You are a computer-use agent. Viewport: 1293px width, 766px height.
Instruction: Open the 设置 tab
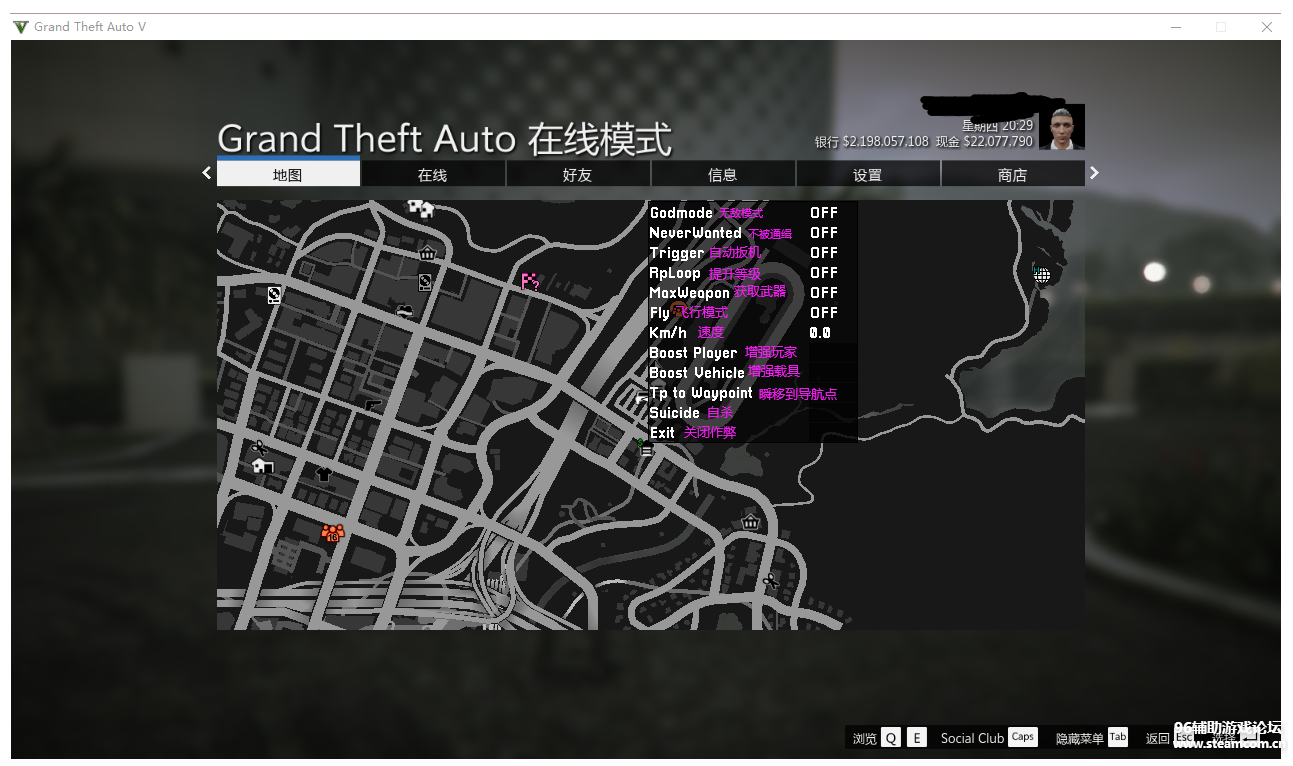(867, 175)
